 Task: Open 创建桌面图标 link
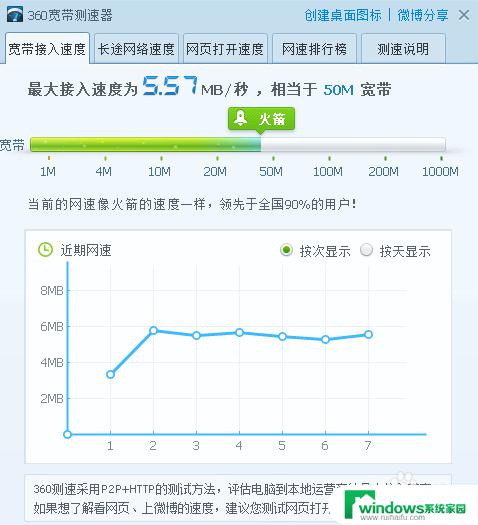(x=343, y=15)
